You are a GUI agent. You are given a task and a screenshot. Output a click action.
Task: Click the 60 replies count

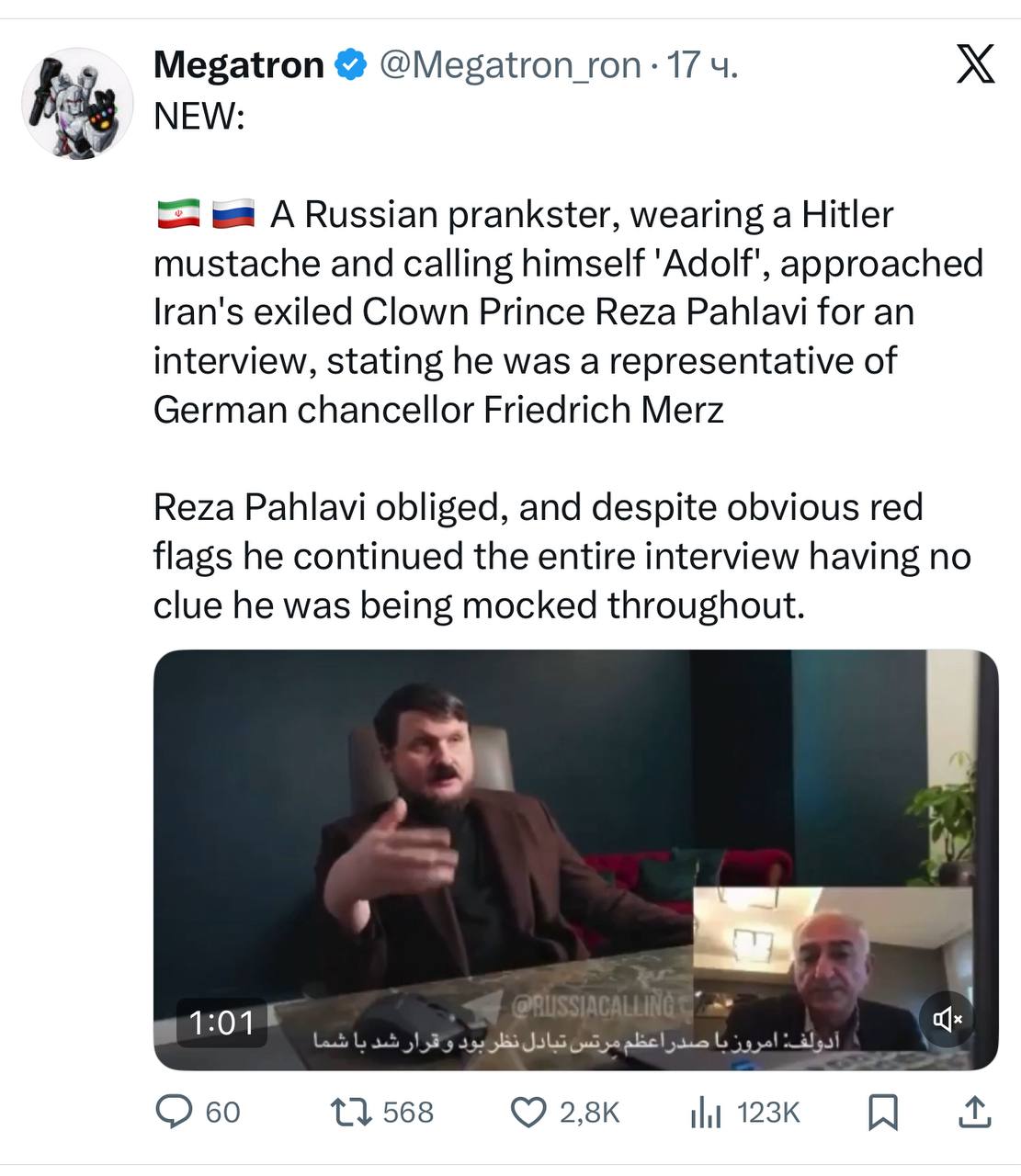pos(222,1113)
